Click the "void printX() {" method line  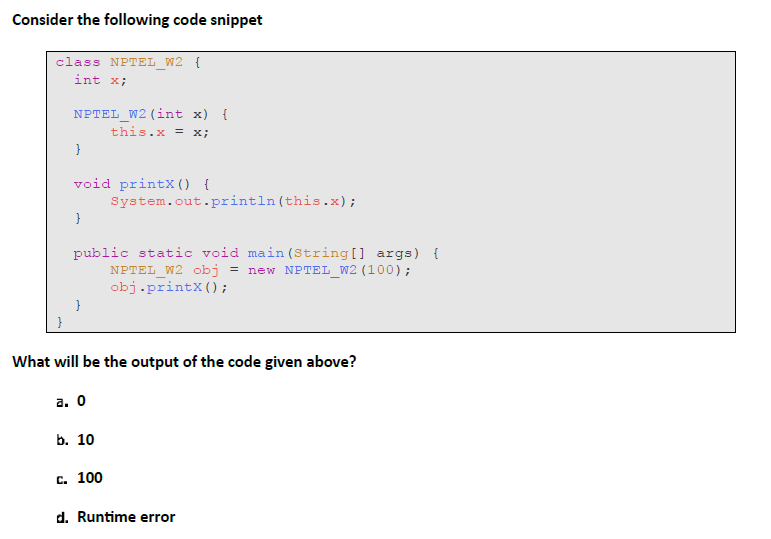point(141,184)
